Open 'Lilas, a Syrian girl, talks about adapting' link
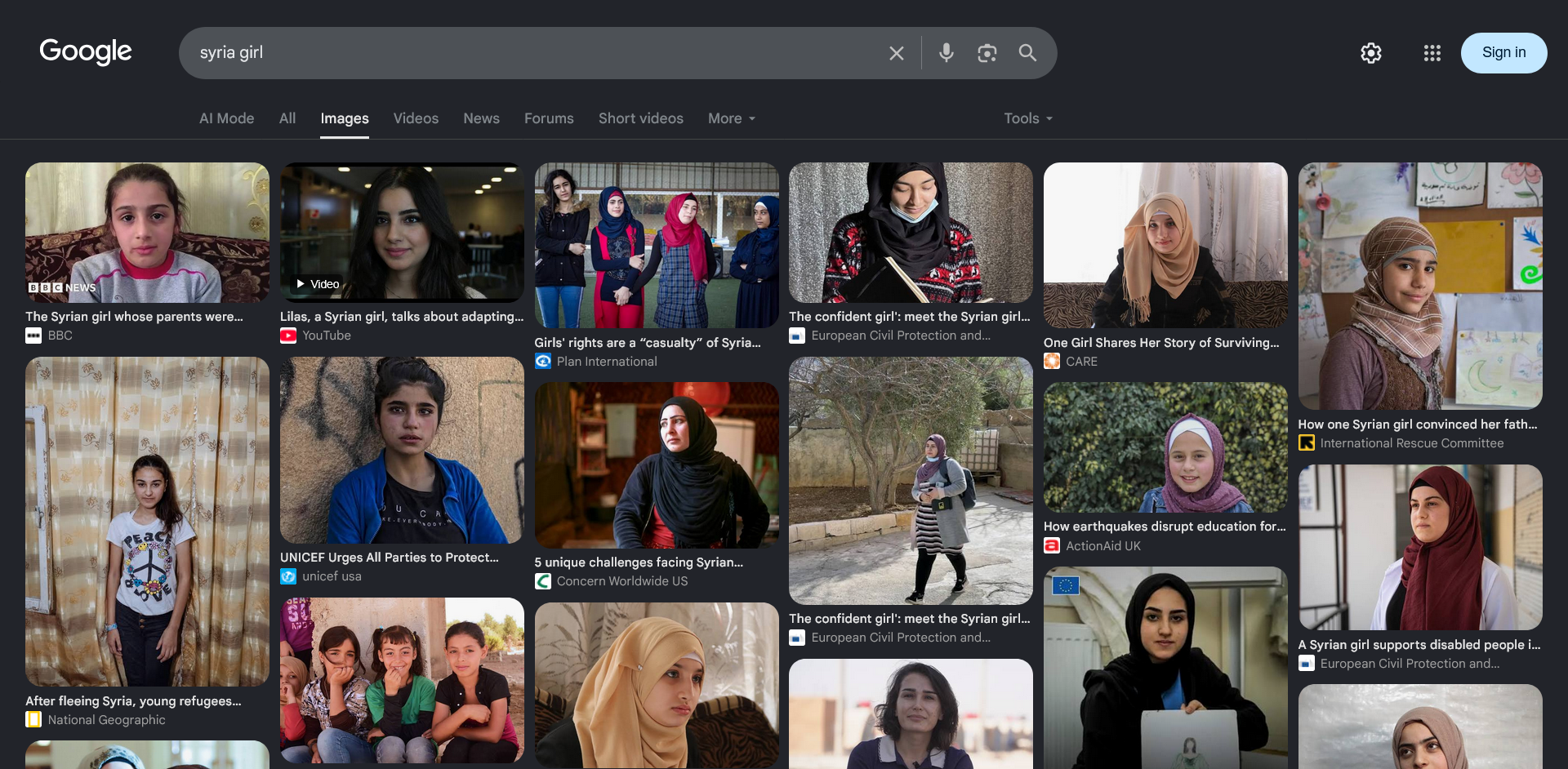The image size is (1568, 769). click(x=402, y=317)
